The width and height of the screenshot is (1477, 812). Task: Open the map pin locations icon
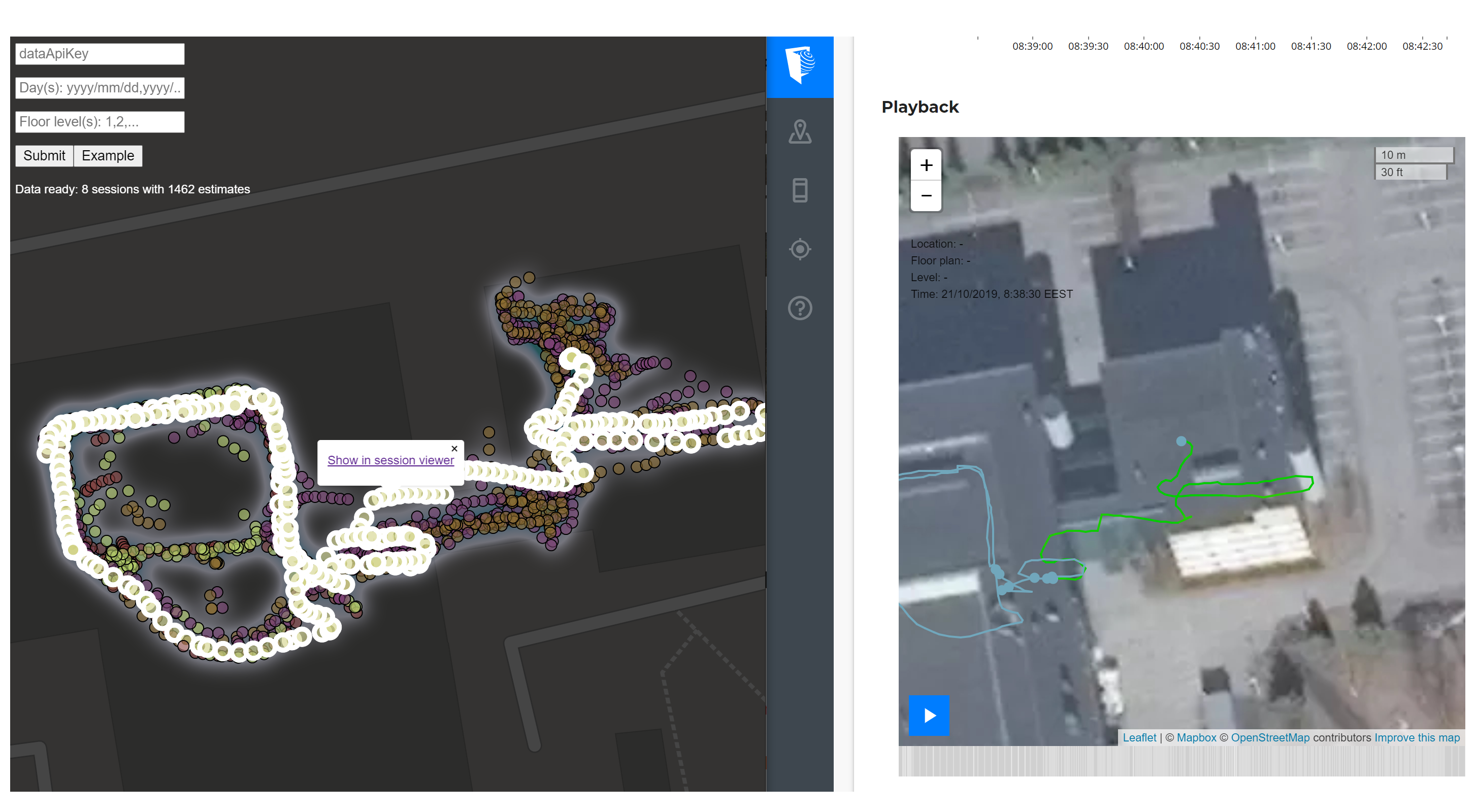pos(799,132)
